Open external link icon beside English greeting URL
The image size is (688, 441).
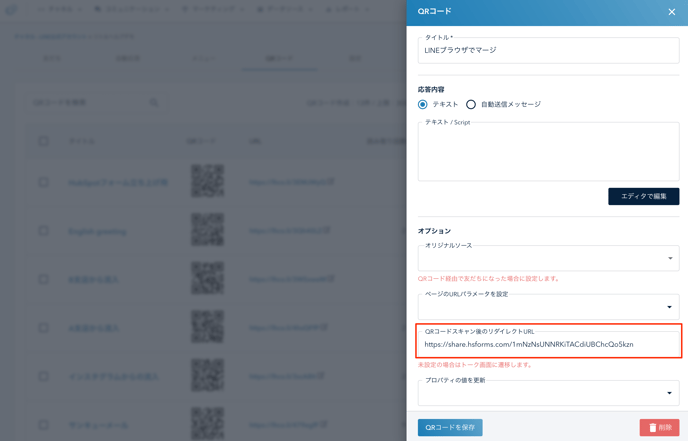pos(328,231)
